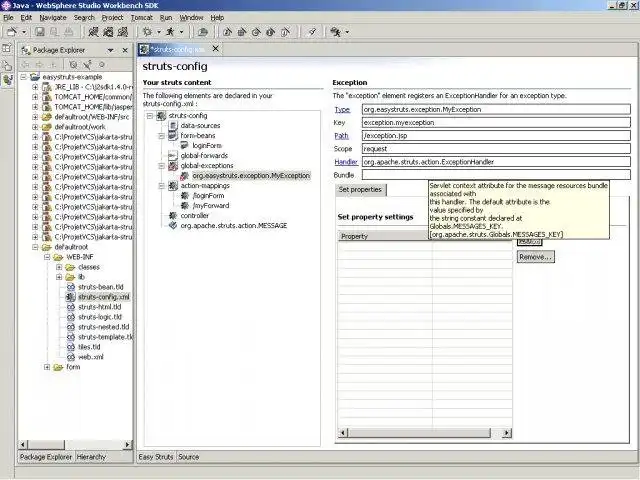Screen dimensions: 640x480
Task: Click the empty Bundle input field
Action: tap(496, 175)
